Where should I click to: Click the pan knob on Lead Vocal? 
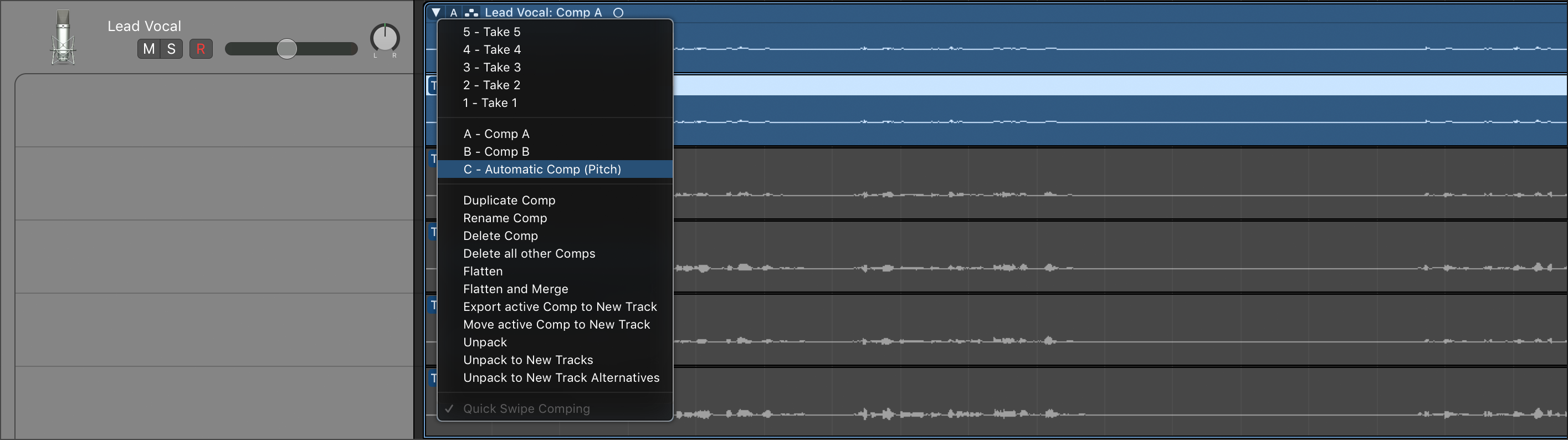tap(385, 38)
